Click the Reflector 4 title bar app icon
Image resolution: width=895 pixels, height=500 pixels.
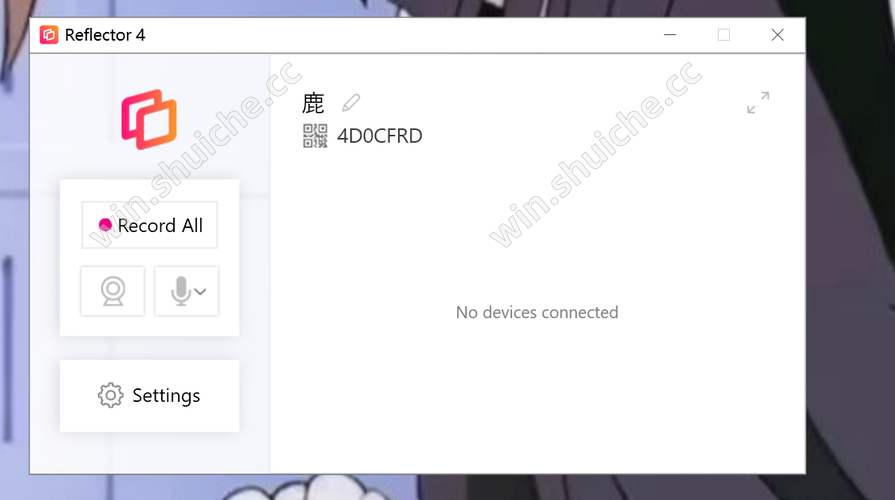click(49, 35)
